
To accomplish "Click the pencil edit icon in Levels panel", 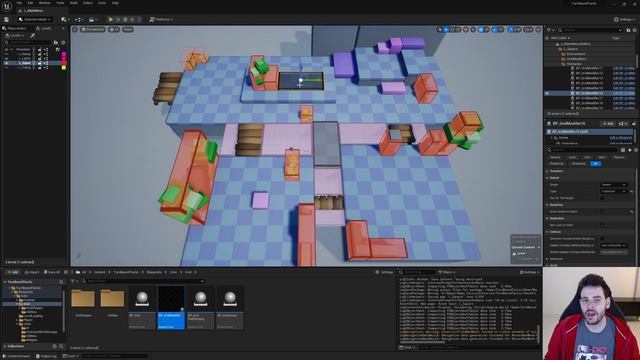I will [32, 36].
